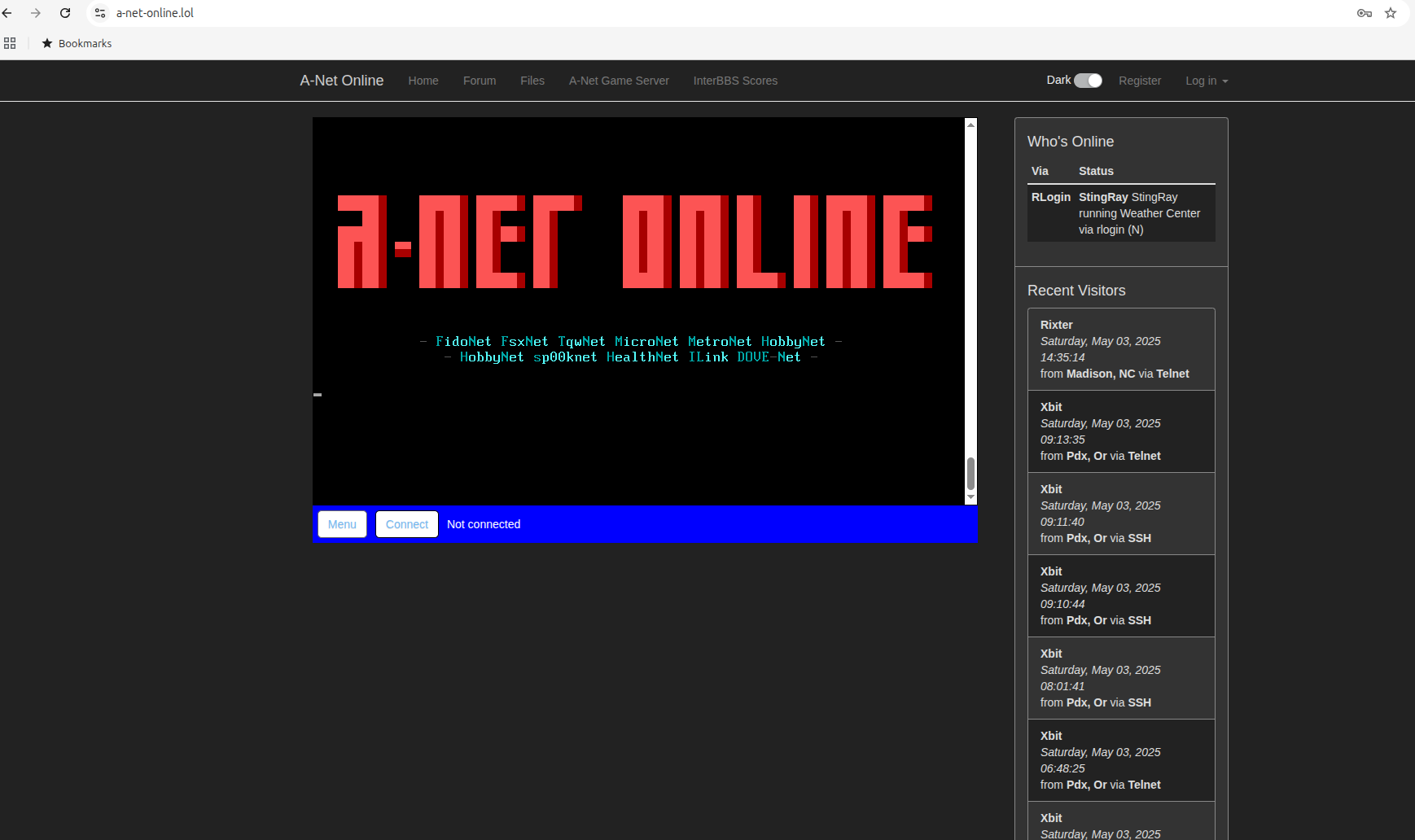
Task: Click the 'Not connected' status text
Action: point(484,524)
